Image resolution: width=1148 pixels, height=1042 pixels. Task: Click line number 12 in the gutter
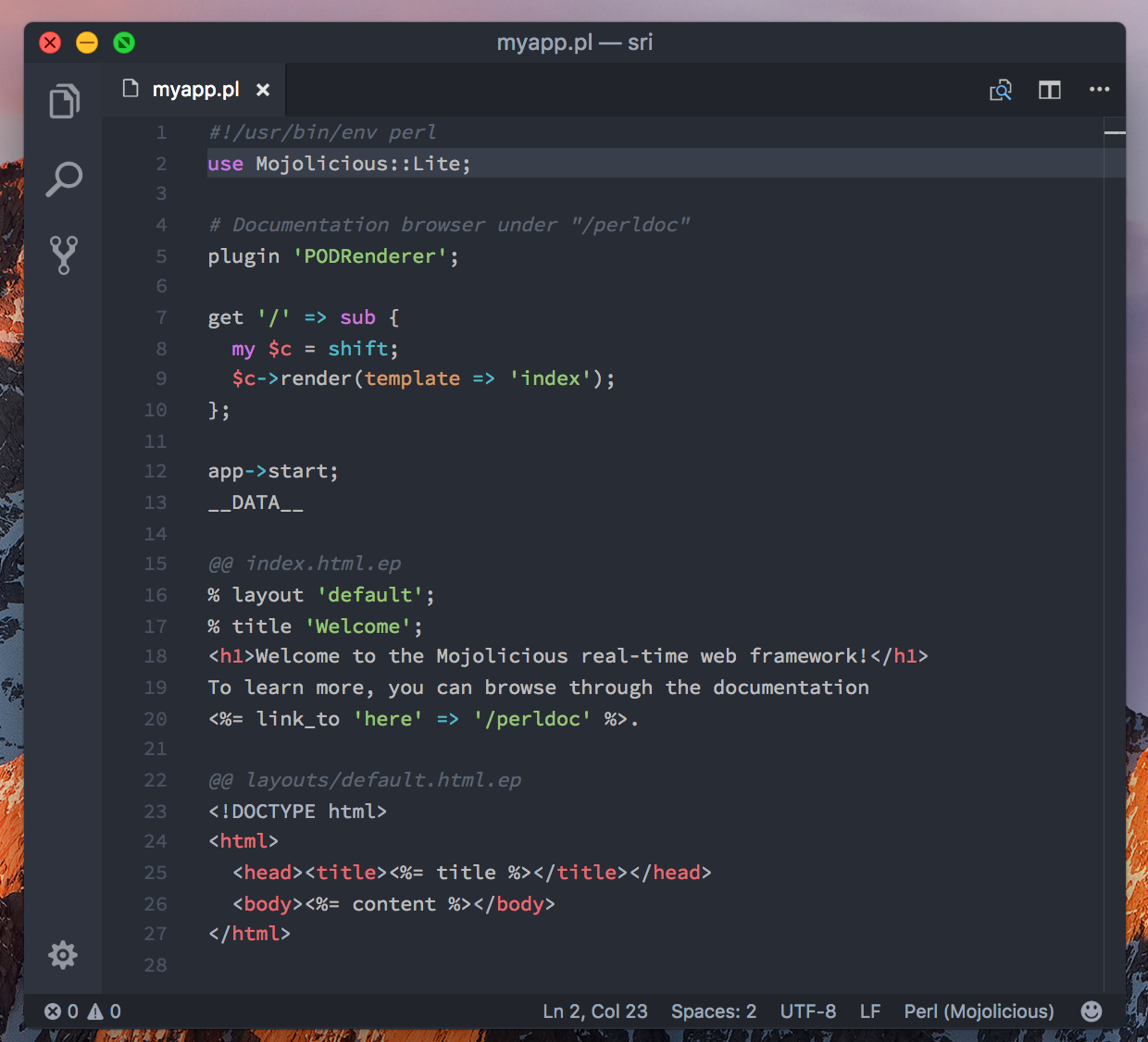point(156,471)
